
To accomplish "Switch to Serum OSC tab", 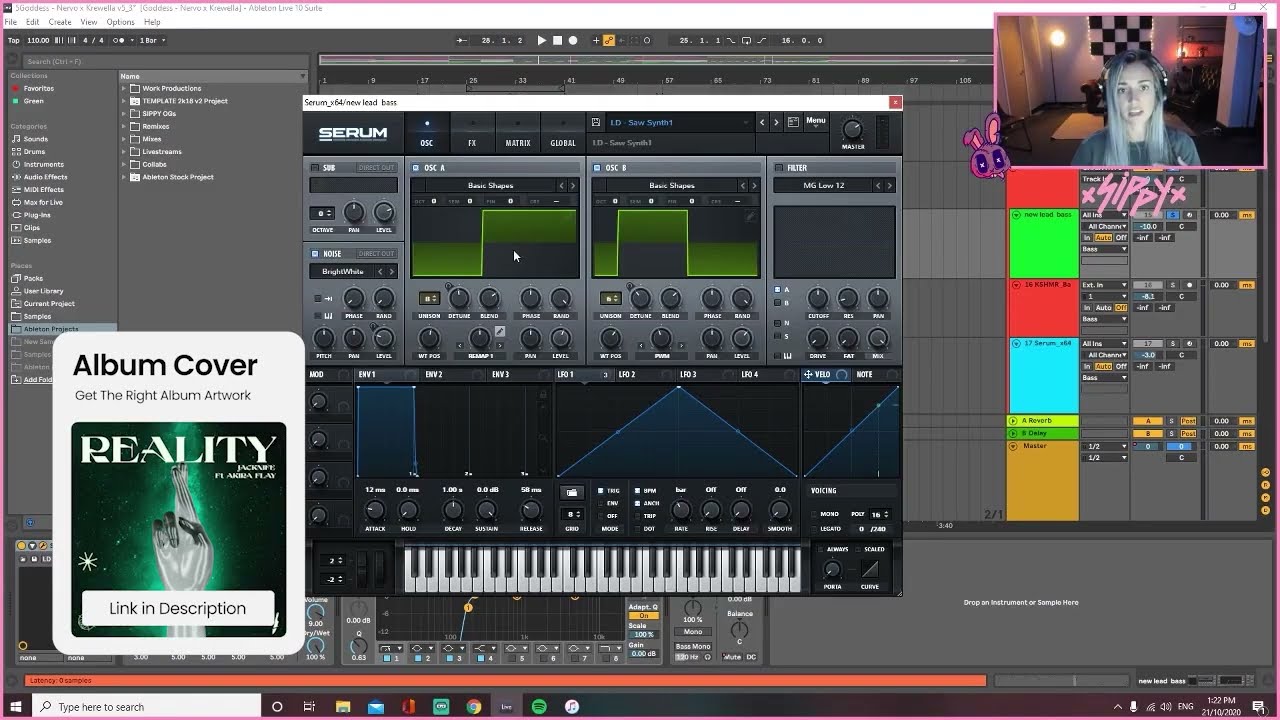I will click(x=426, y=134).
